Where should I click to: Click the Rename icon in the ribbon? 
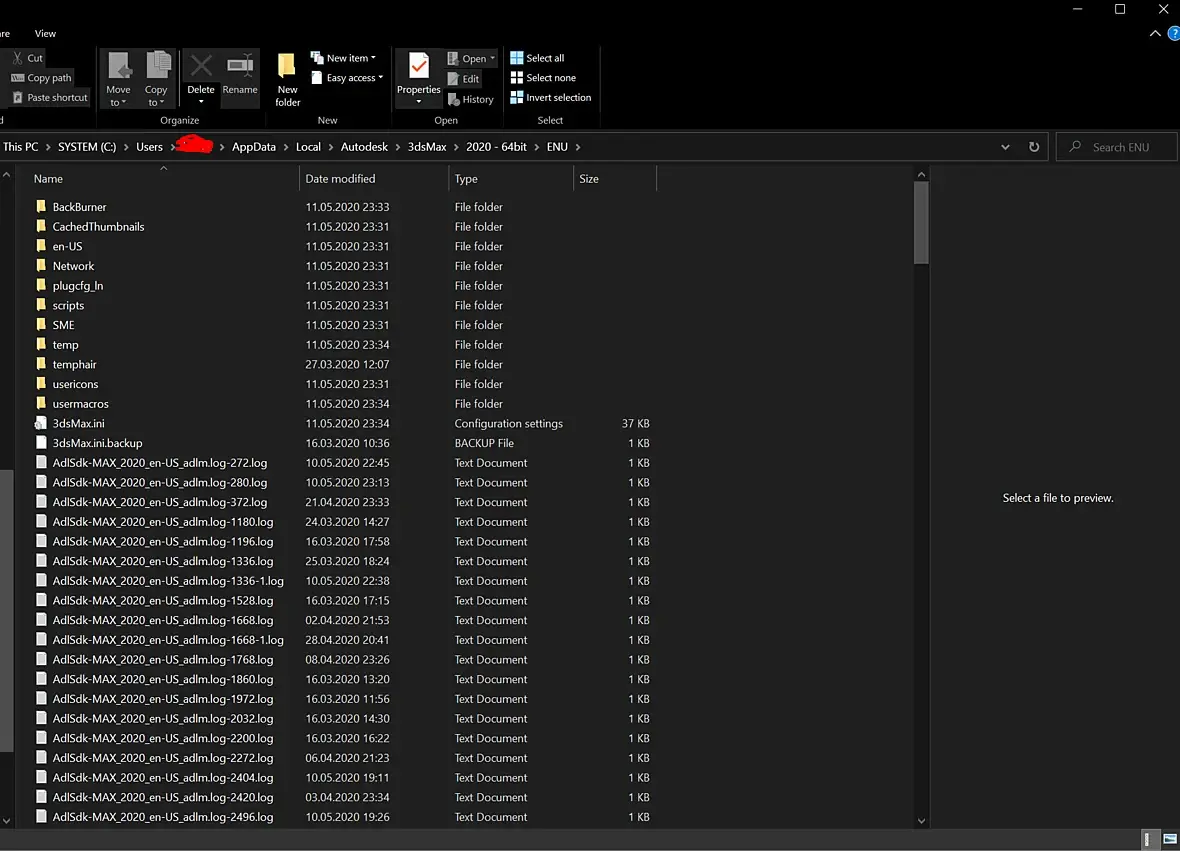[x=240, y=67]
